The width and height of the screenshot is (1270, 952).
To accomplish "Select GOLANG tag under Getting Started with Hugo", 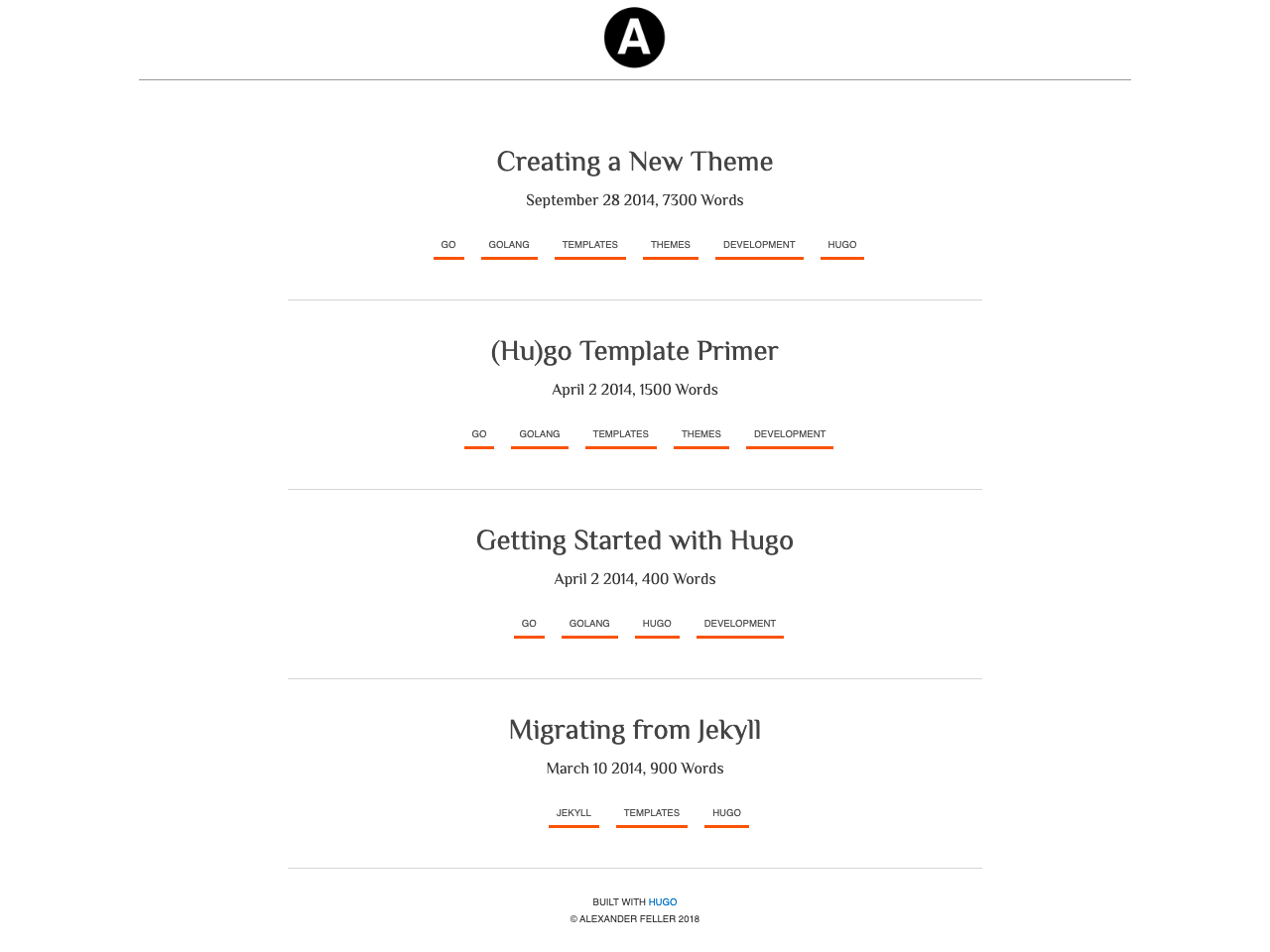I will pos(589,624).
